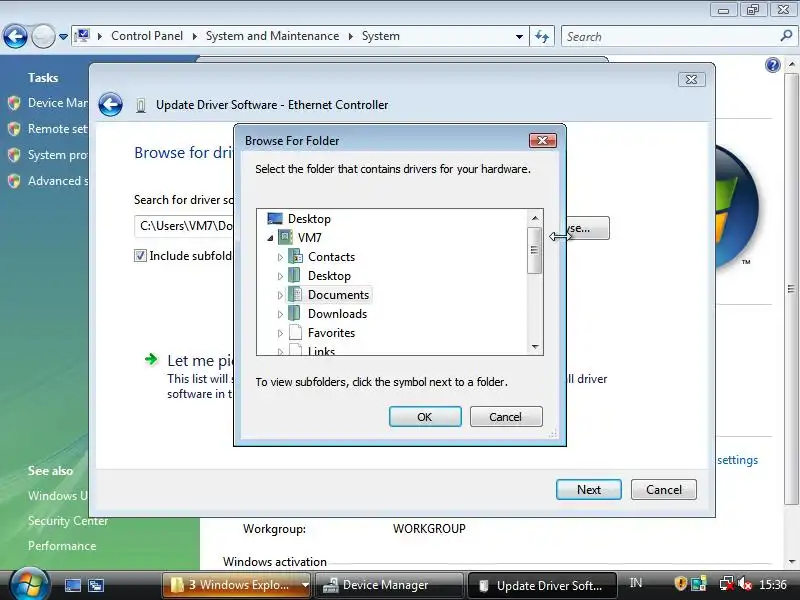The image size is (800, 600).
Task: Click the Explorer window back navigation arrow
Action: point(15,37)
